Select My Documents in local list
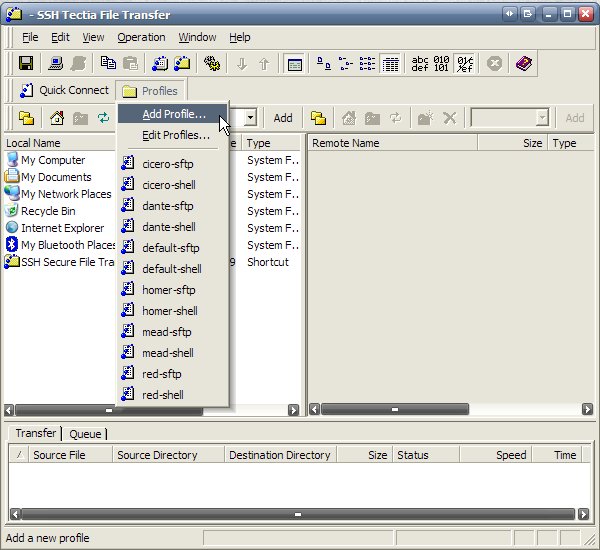 (x=48, y=177)
